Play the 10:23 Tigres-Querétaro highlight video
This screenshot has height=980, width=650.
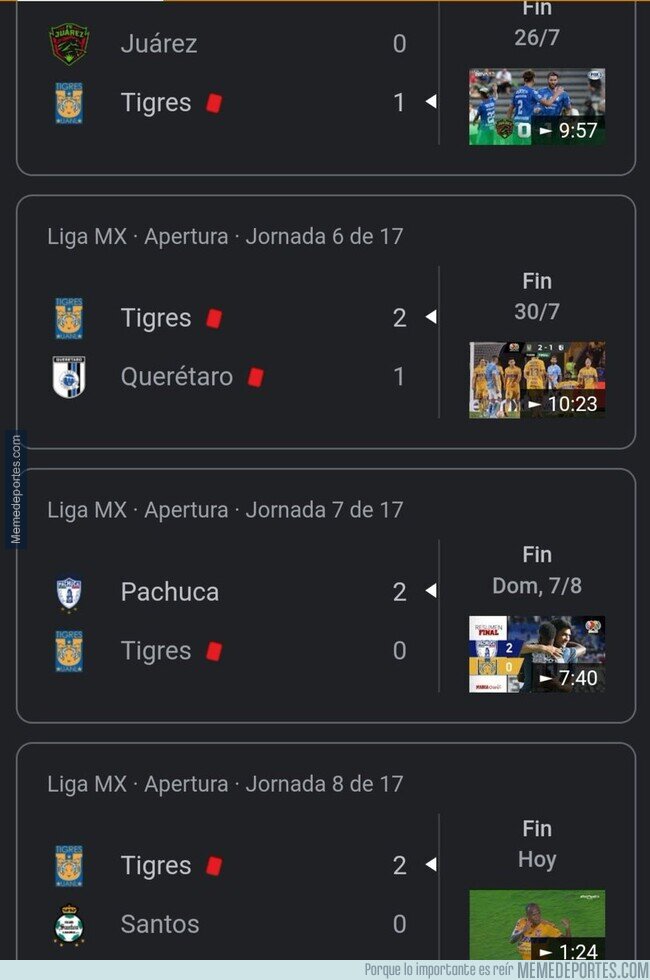point(537,379)
